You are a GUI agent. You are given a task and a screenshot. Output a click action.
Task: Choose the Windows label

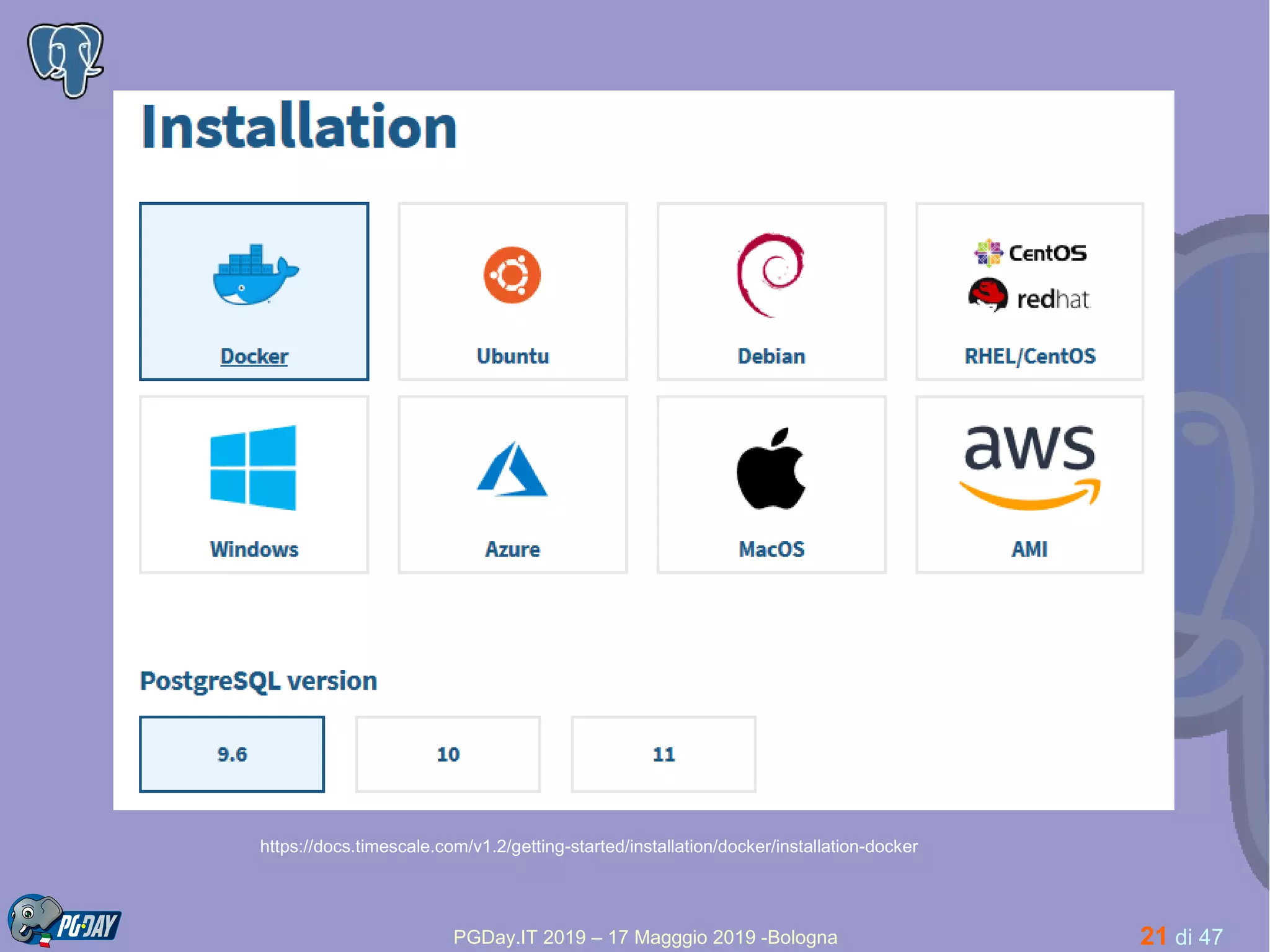click(x=254, y=549)
